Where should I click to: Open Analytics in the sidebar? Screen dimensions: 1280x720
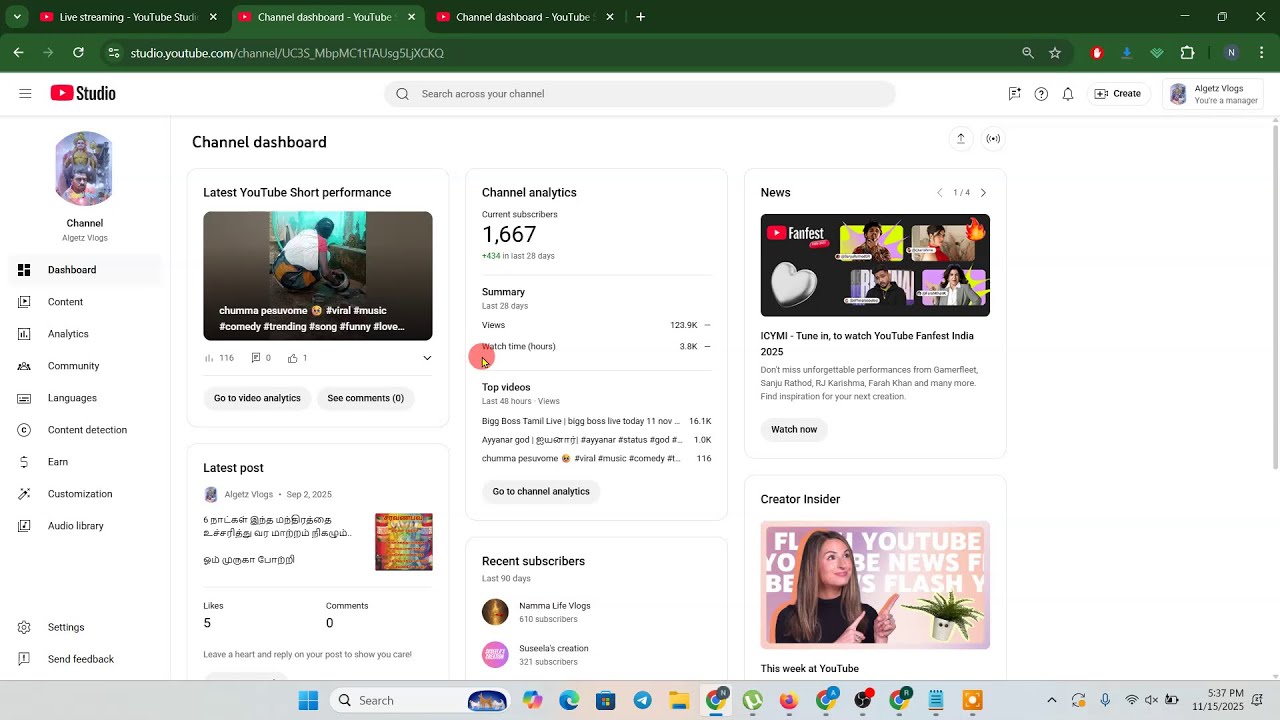[84, 334]
